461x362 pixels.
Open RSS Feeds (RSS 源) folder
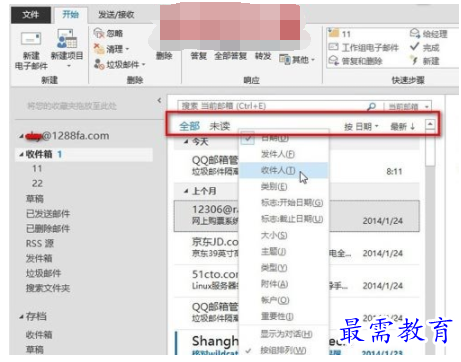40,243
